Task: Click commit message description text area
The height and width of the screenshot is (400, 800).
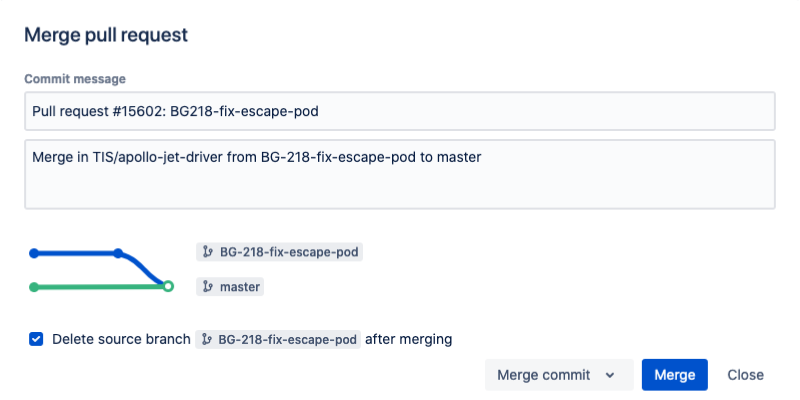Action: point(400,174)
